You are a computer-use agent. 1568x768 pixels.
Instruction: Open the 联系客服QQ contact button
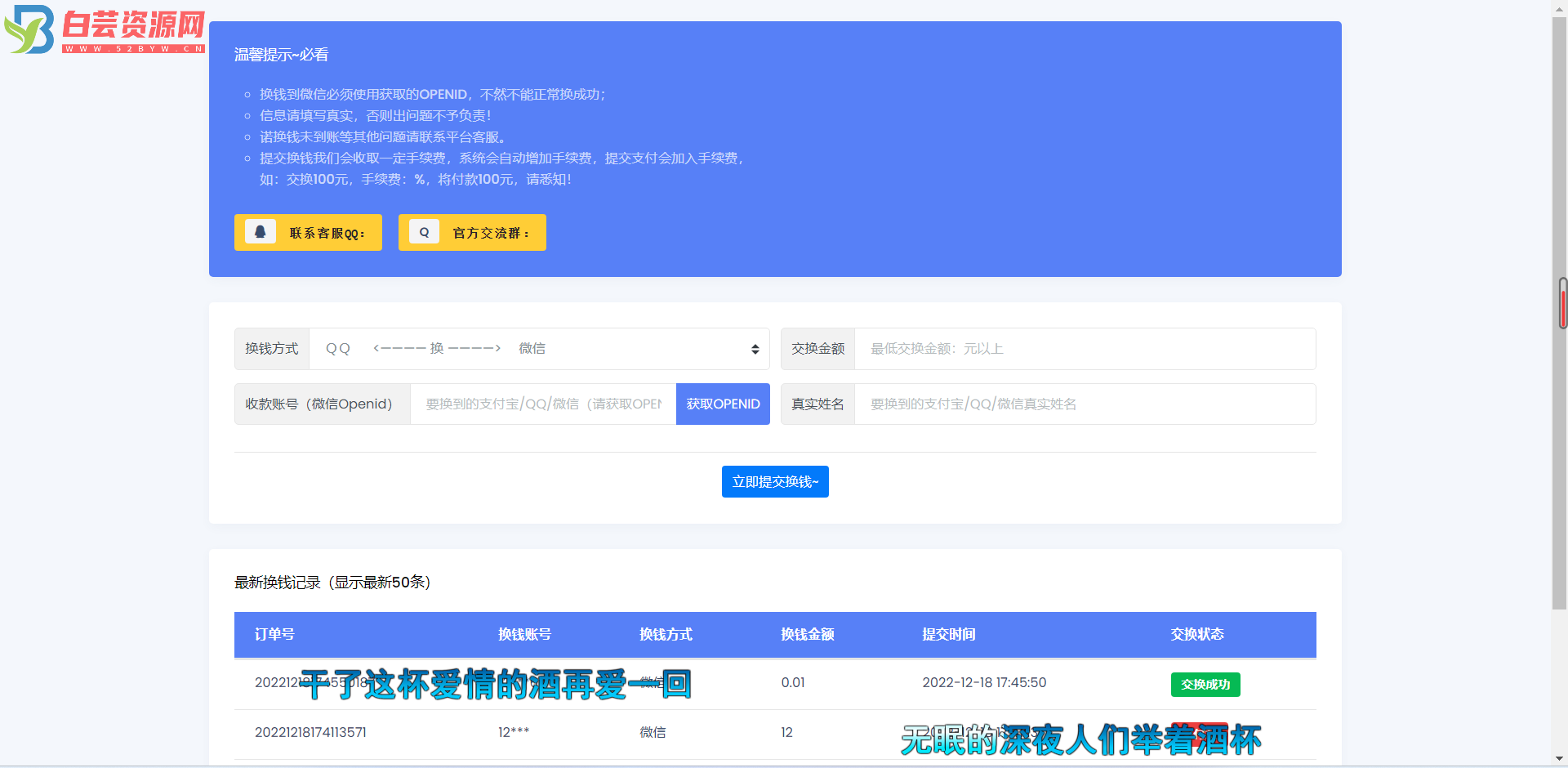coord(308,232)
